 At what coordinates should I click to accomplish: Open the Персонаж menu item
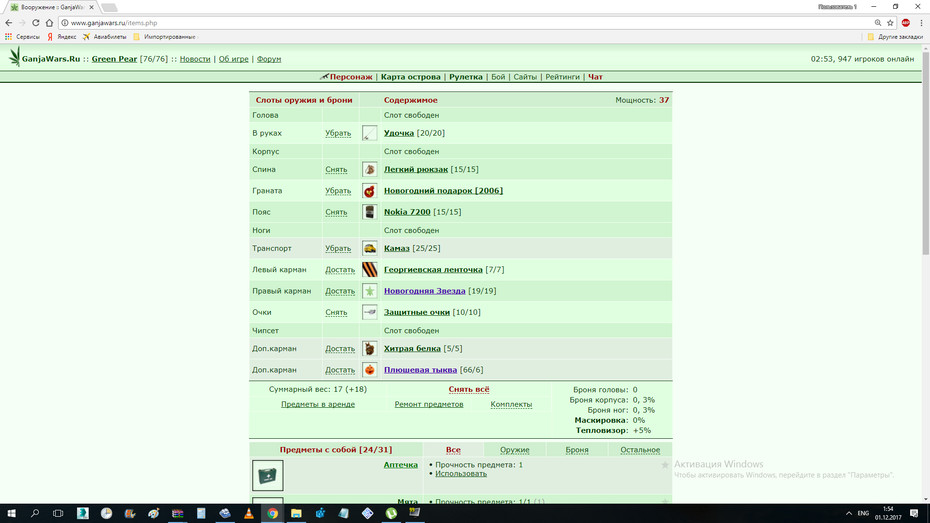pos(351,77)
